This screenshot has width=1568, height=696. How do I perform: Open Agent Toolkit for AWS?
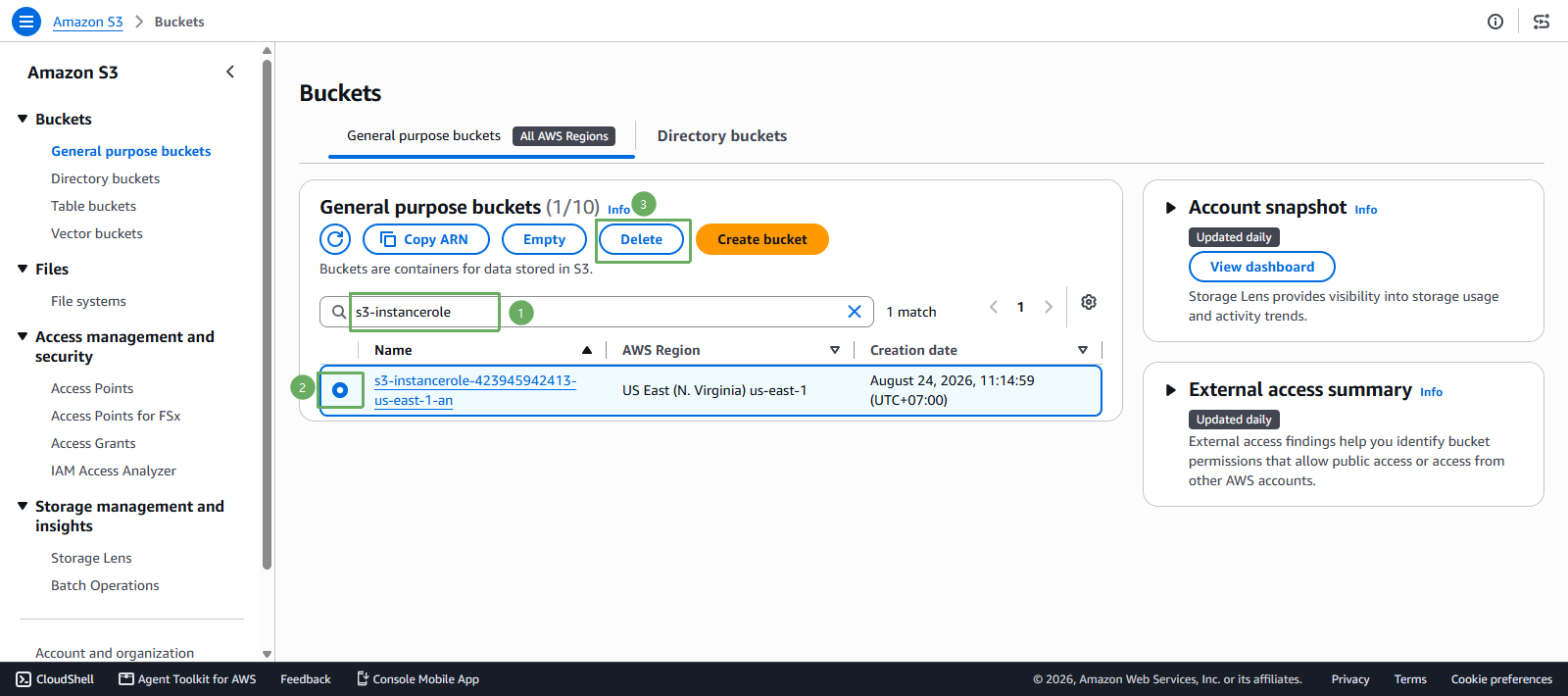[187, 679]
